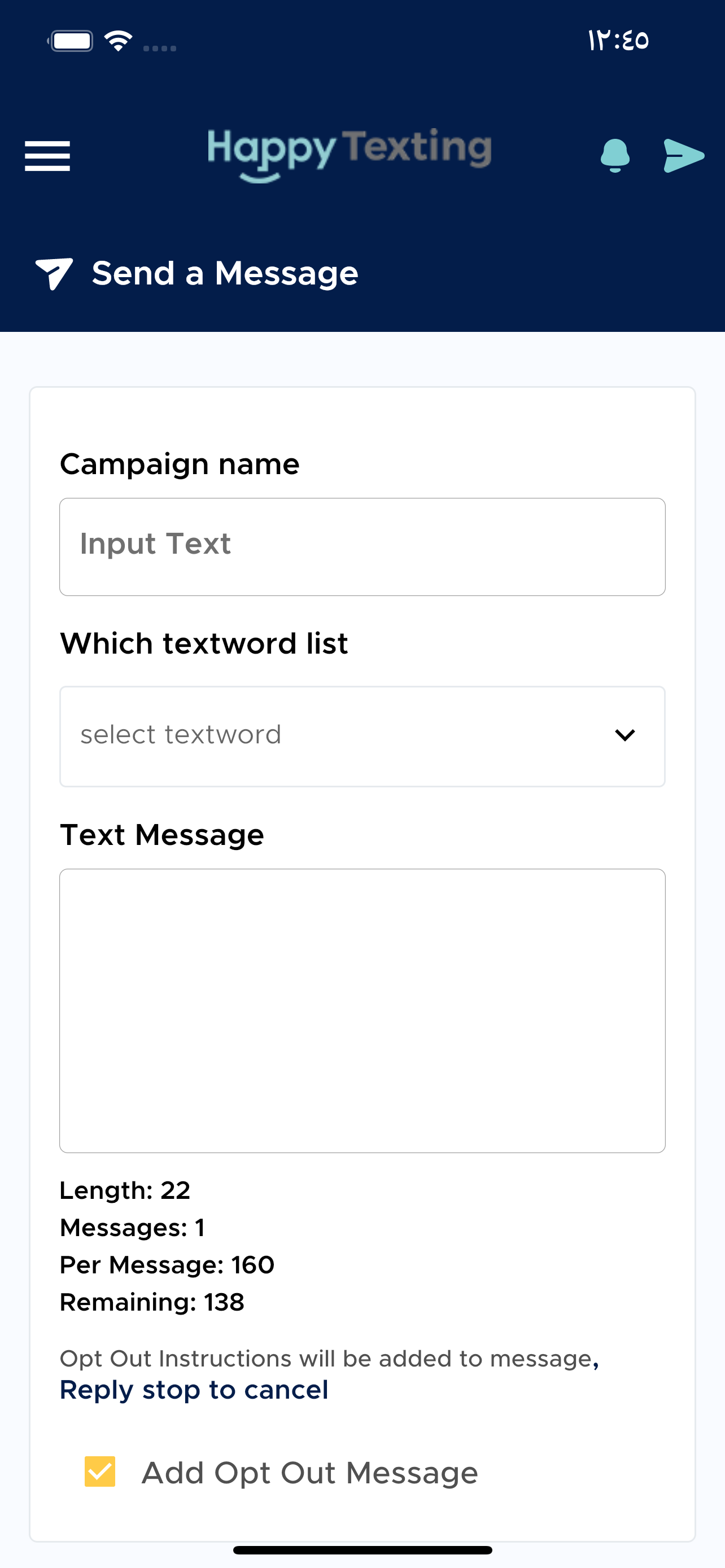Tap the Length: 22 counter

(125, 1190)
